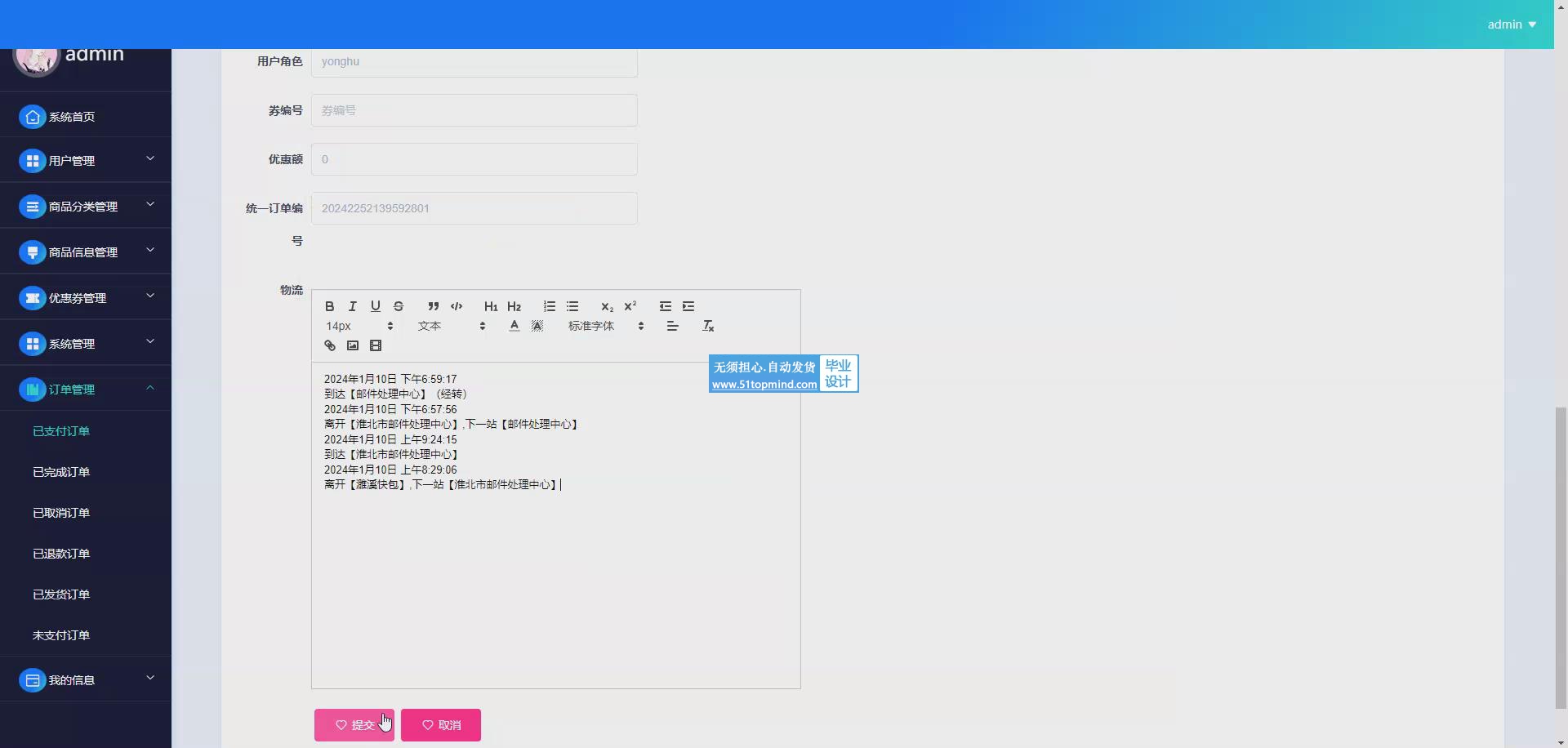Expand 用户管理 menu
This screenshot has width=1568, height=748.
coord(86,161)
